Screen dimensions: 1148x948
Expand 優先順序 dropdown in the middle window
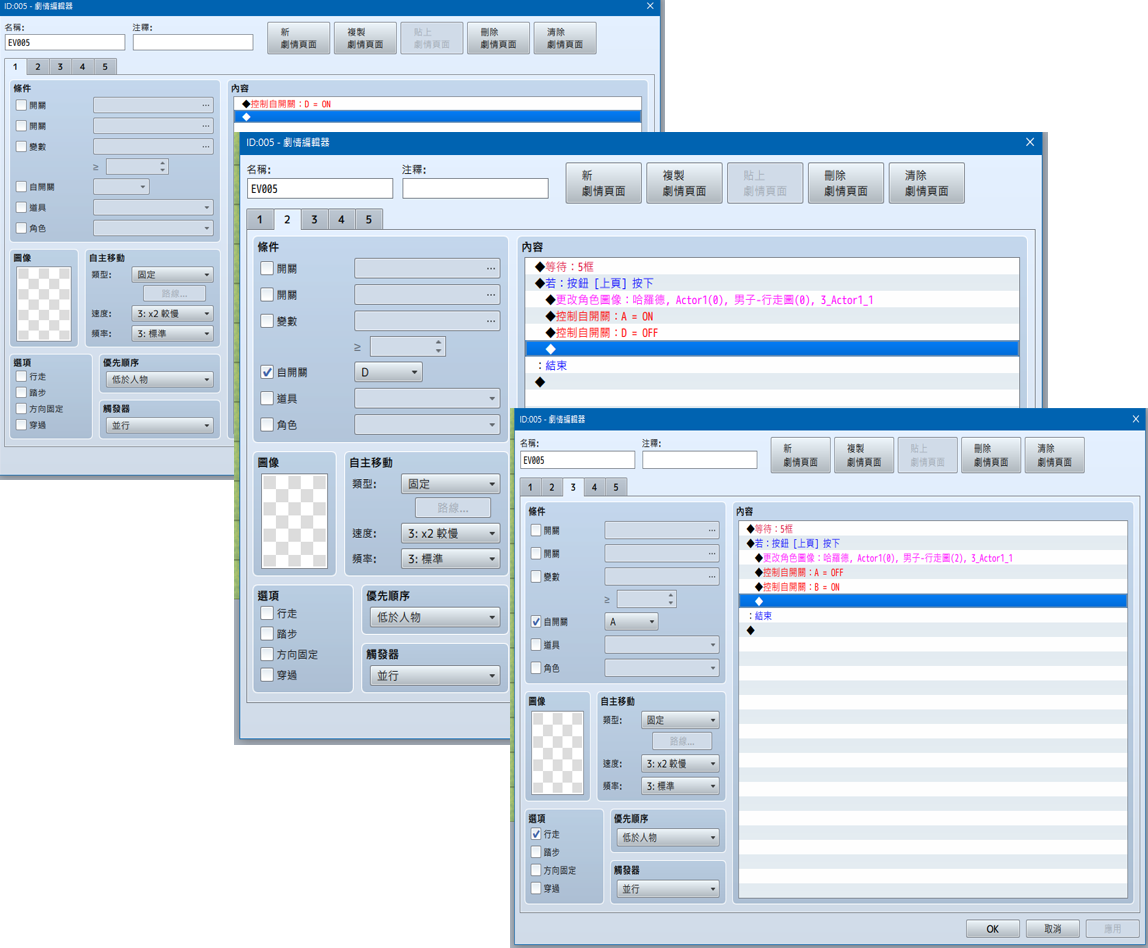tap(435, 617)
